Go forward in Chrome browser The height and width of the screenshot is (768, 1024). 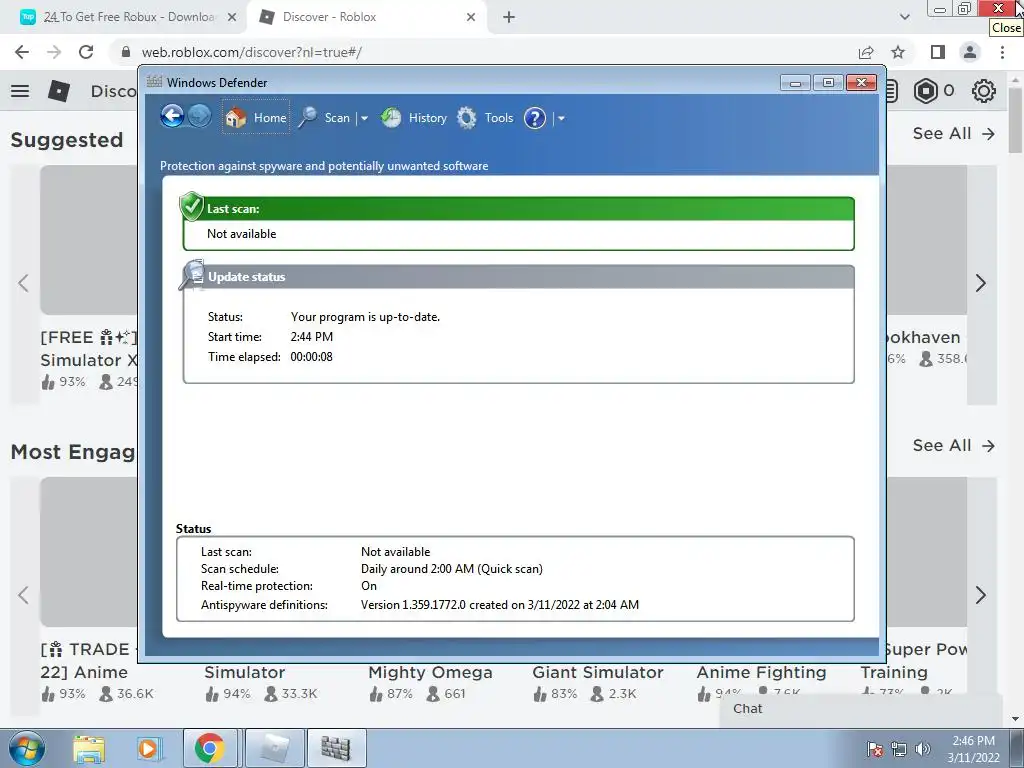54,52
